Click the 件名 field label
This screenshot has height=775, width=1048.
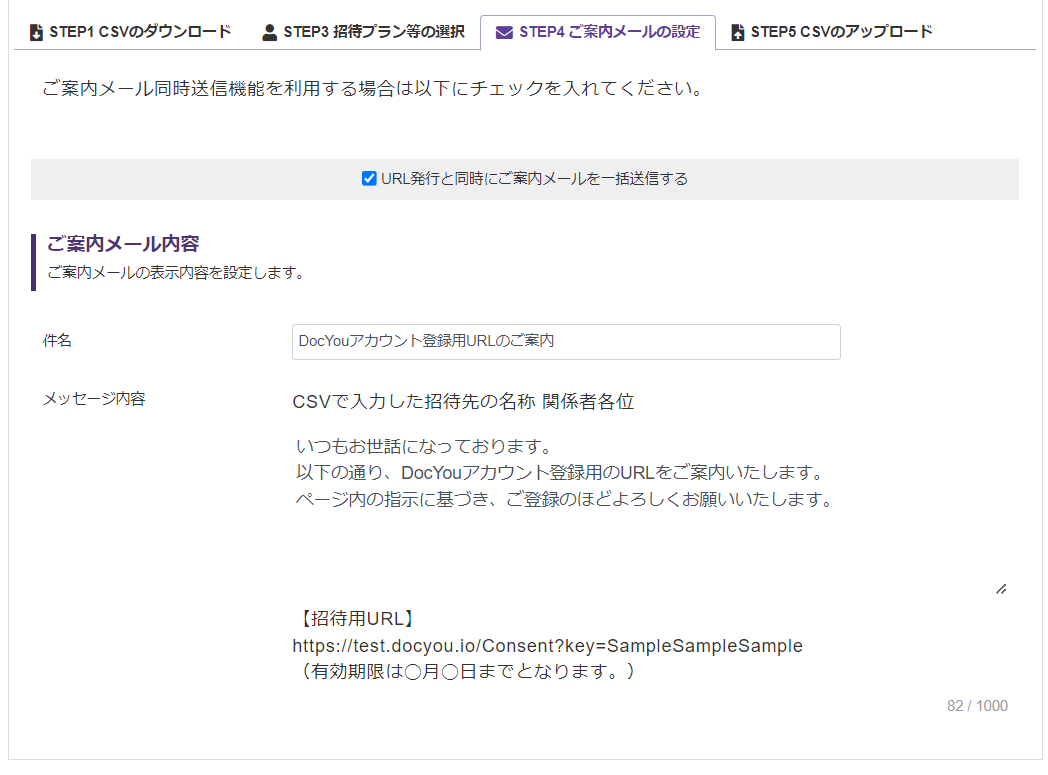(57, 341)
